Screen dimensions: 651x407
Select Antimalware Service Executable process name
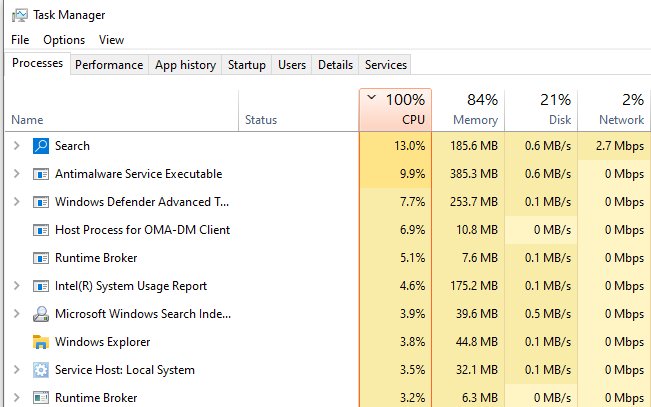coord(139,174)
